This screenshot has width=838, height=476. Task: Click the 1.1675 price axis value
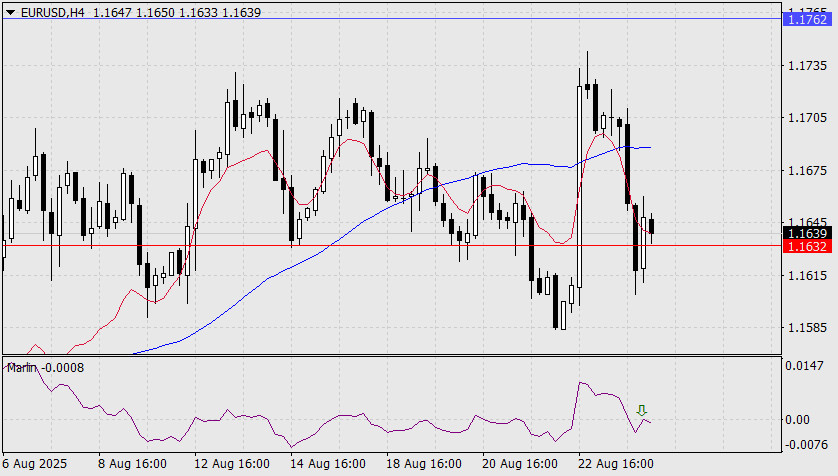808,170
